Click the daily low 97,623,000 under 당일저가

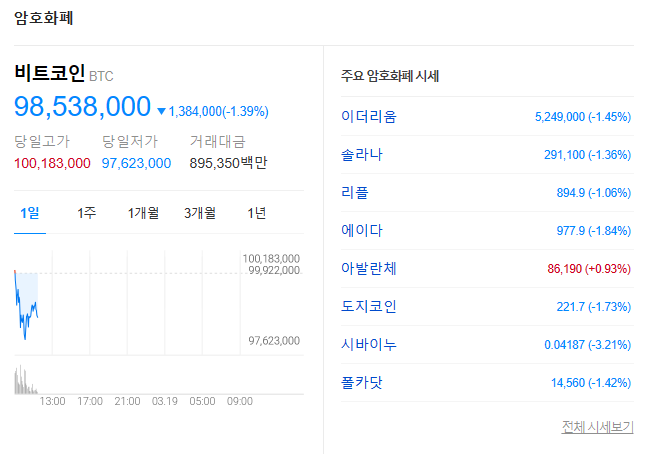pyautogui.click(x=136, y=163)
